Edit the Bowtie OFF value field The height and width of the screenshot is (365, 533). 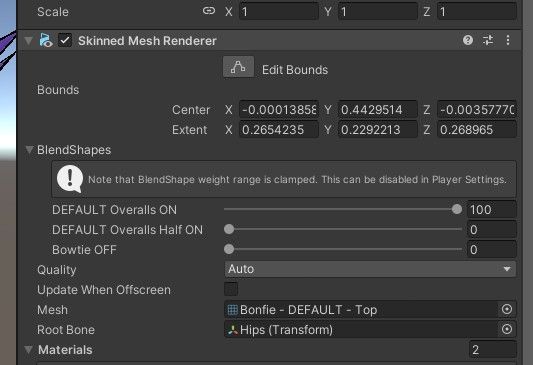tap(492, 249)
